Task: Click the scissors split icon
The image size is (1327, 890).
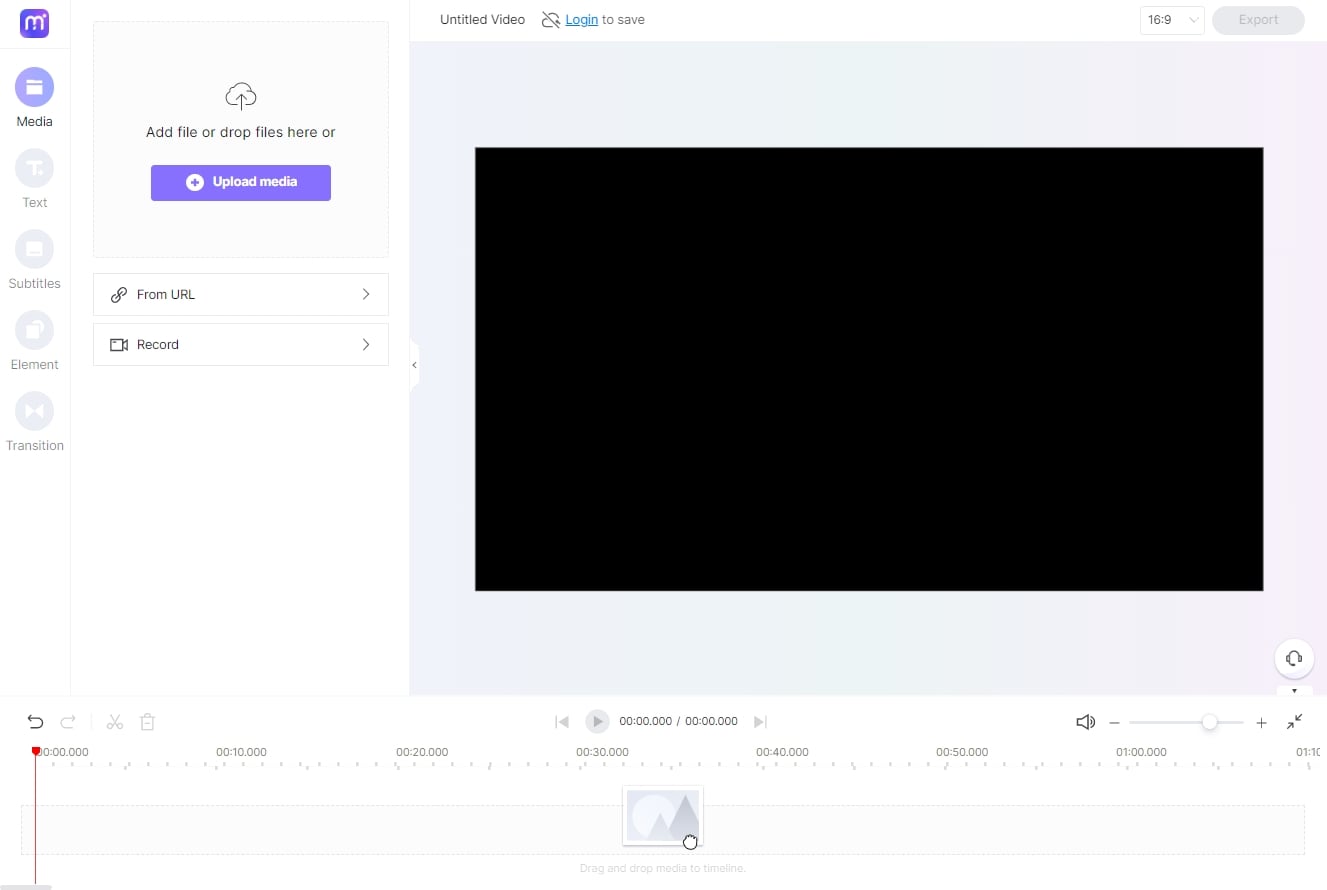Action: click(x=115, y=721)
